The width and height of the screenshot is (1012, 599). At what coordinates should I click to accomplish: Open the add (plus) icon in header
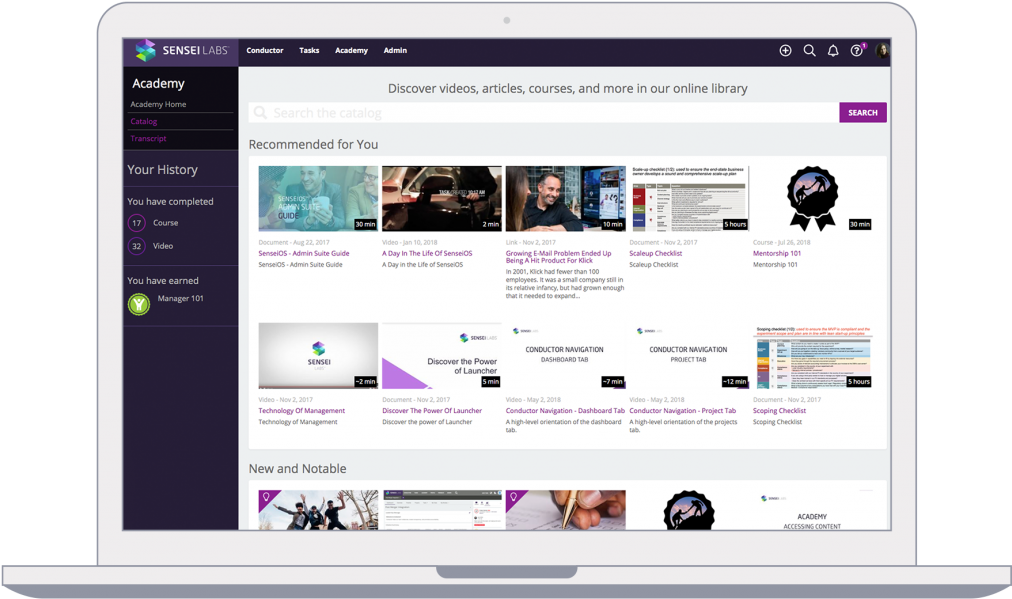tap(785, 50)
